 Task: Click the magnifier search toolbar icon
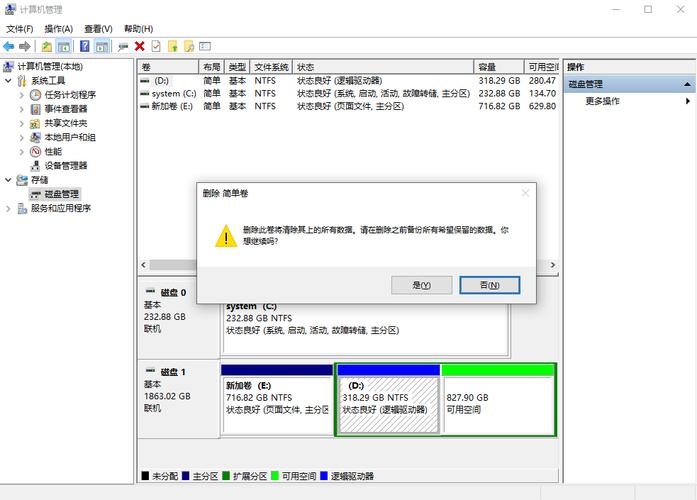point(189,46)
